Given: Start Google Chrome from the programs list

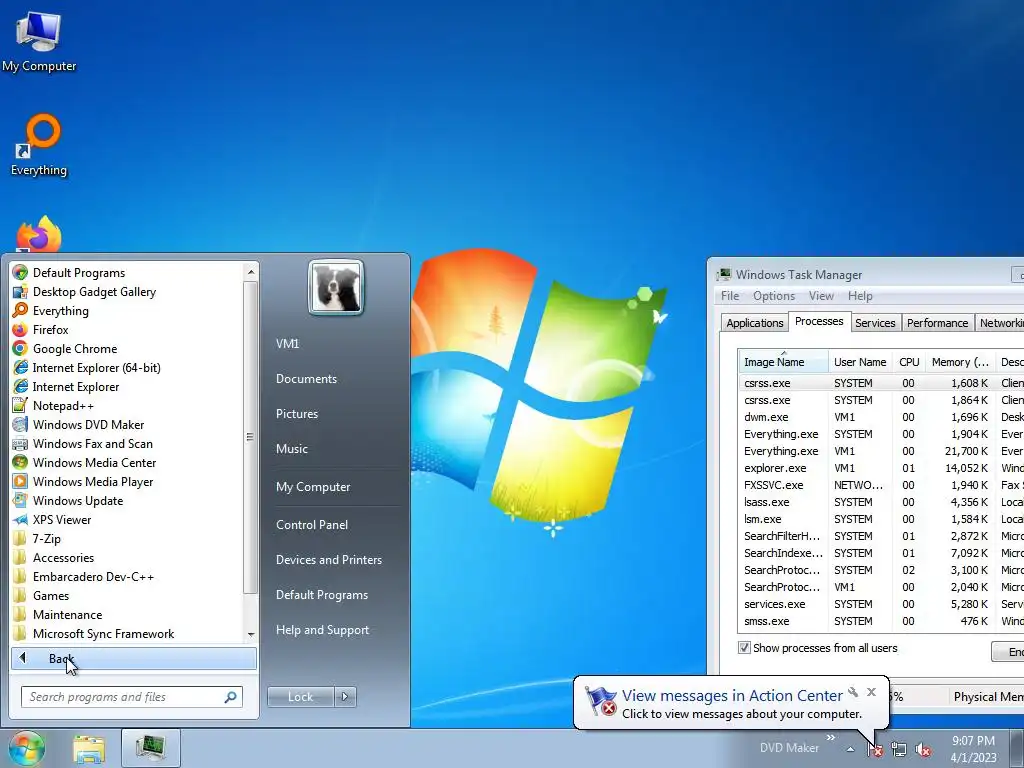Looking at the screenshot, I should point(74,349).
